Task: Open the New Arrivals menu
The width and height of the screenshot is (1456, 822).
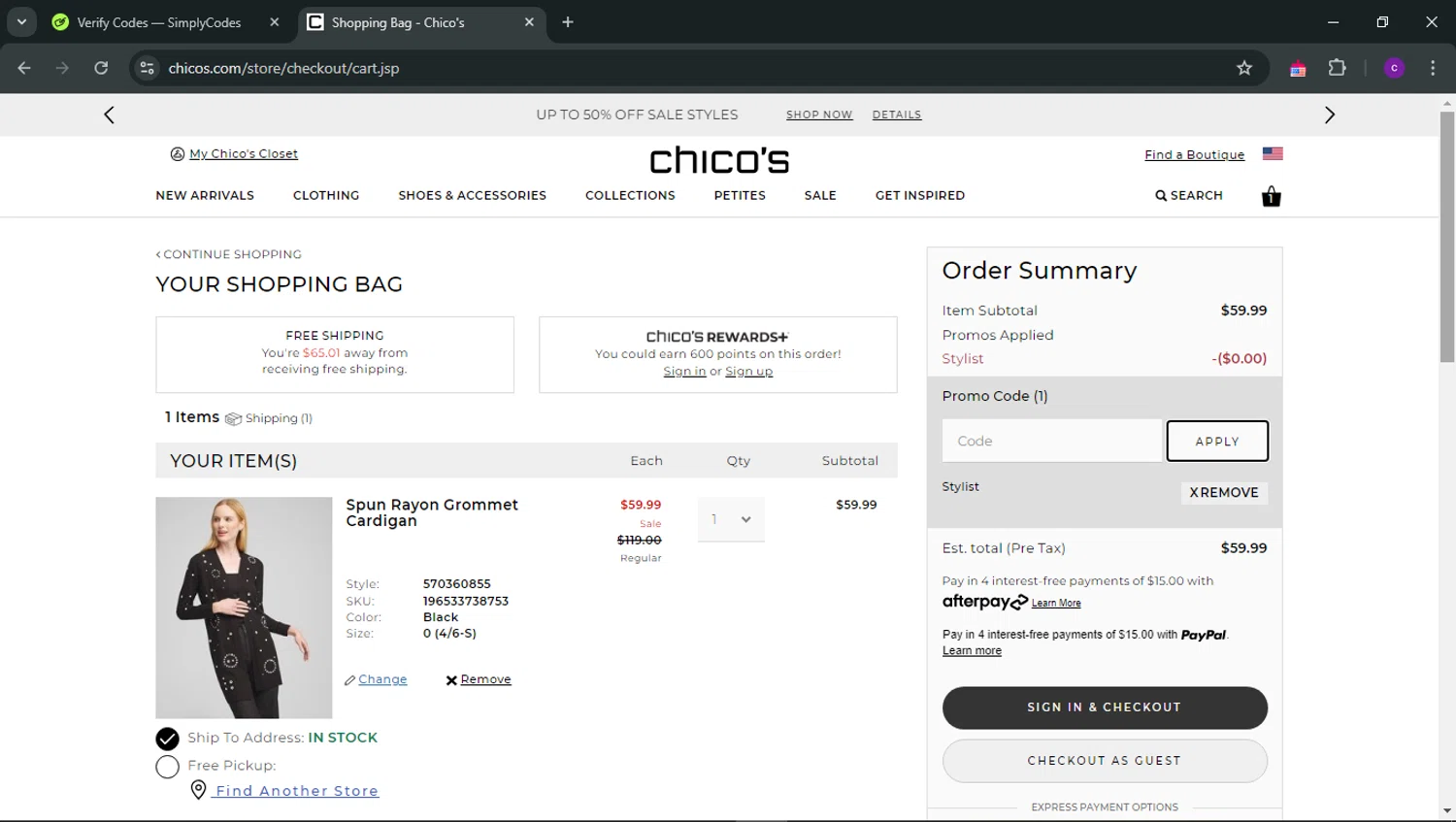Action: coord(205,195)
